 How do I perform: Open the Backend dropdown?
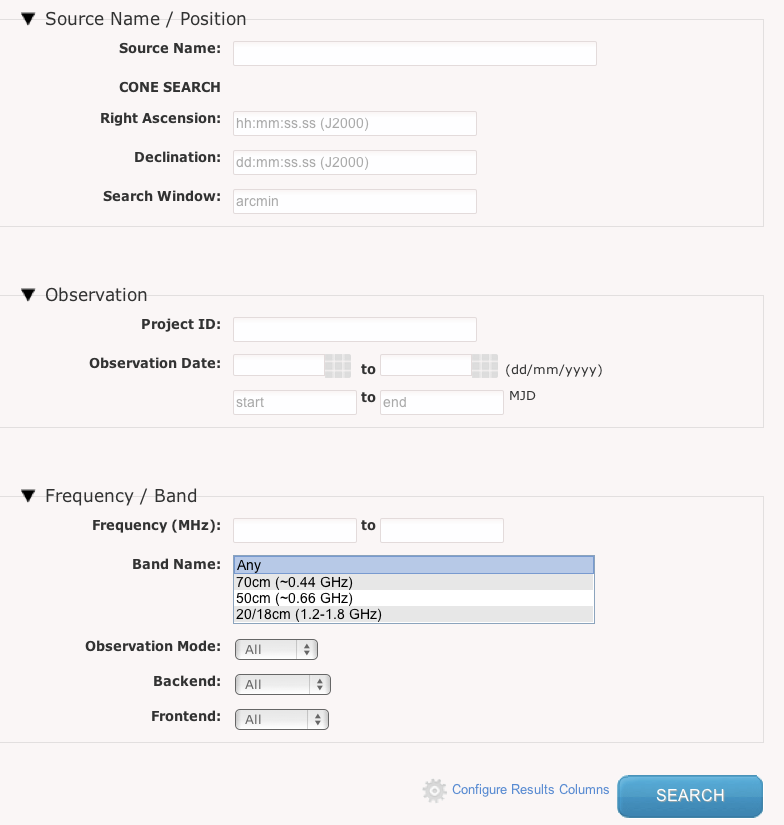pos(282,685)
